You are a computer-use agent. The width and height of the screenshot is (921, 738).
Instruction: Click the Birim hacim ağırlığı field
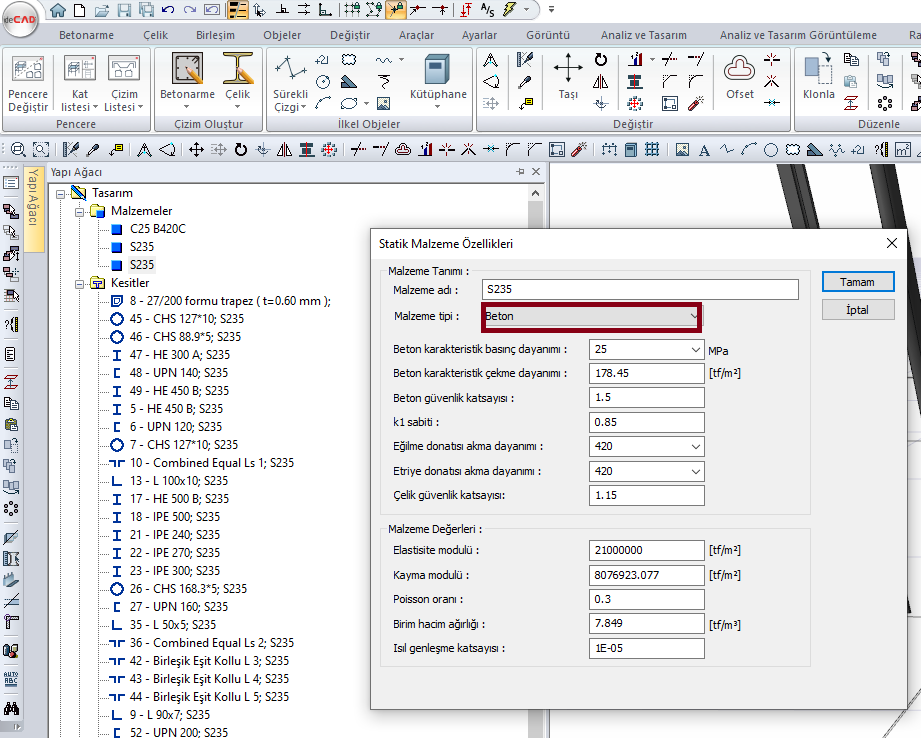(x=646, y=623)
